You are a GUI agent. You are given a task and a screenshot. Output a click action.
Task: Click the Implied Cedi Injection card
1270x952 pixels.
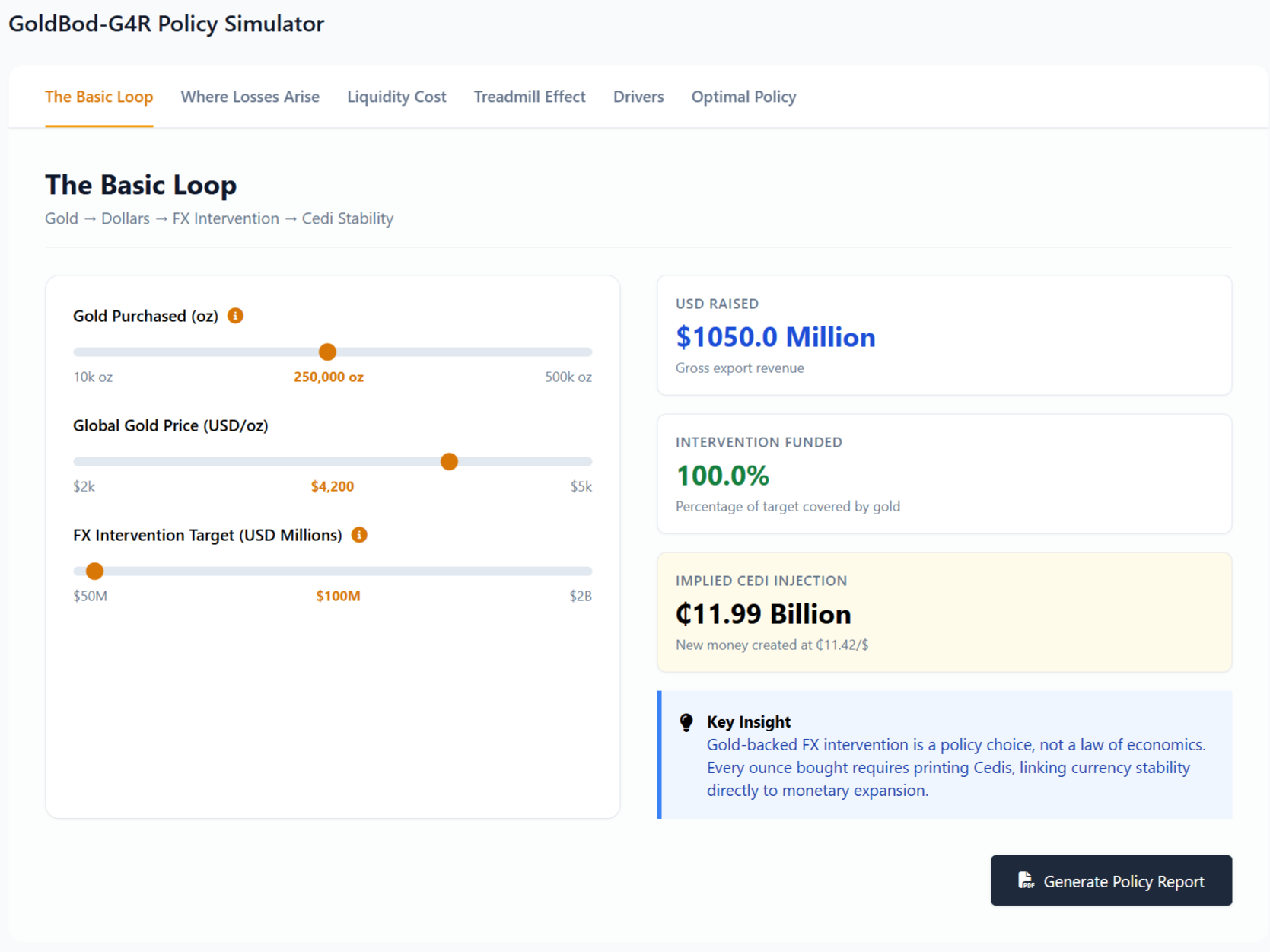click(944, 613)
